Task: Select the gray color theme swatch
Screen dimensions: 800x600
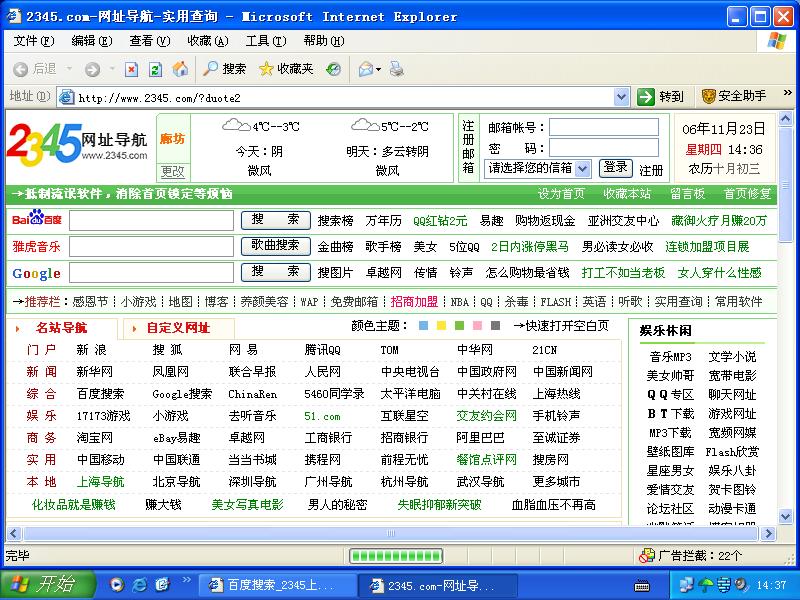Action: coord(495,326)
